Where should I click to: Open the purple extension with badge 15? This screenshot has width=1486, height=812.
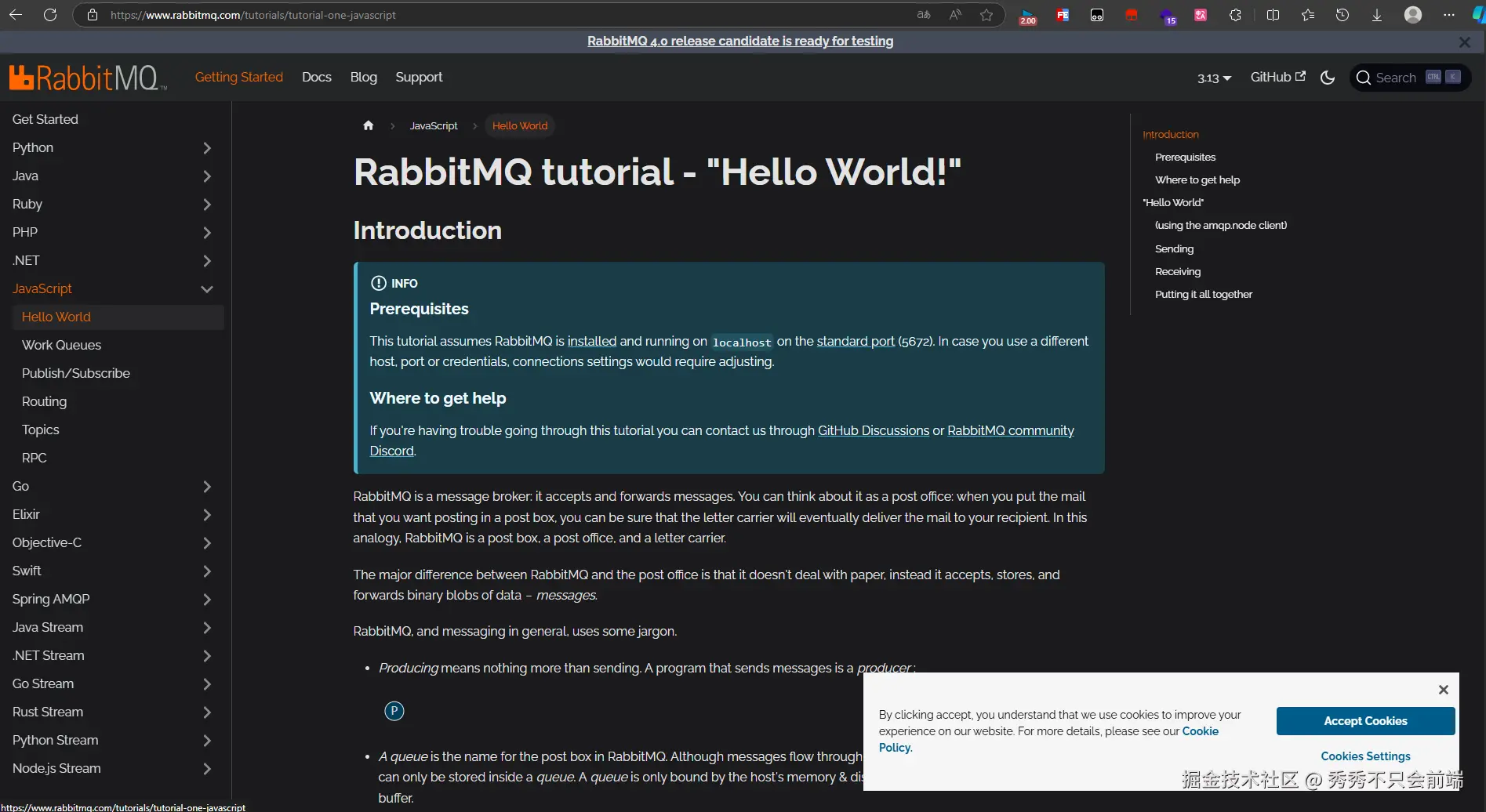click(1167, 16)
